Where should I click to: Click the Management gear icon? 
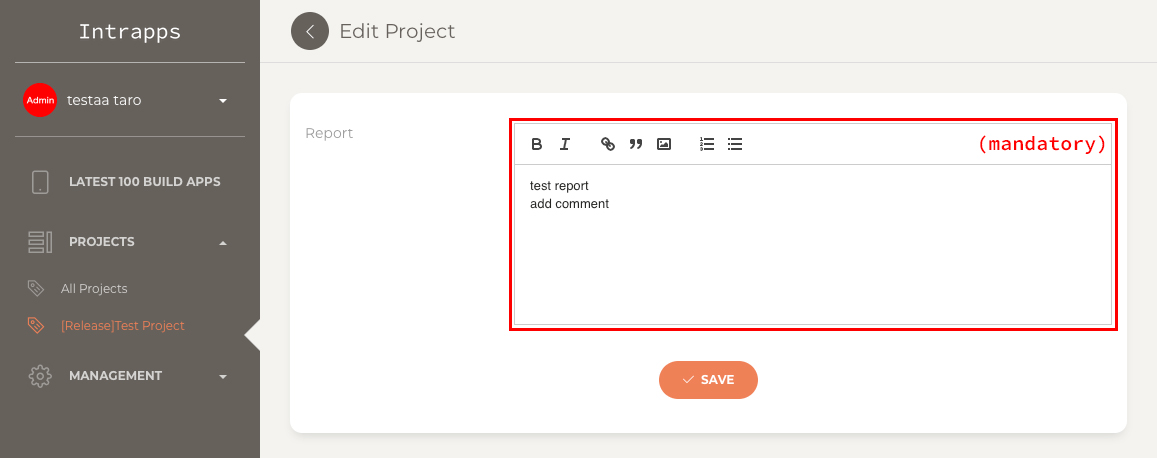[x=40, y=375]
